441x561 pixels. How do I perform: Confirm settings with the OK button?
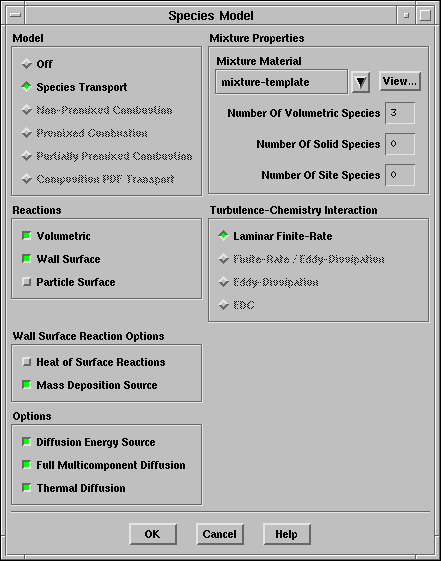(153, 534)
